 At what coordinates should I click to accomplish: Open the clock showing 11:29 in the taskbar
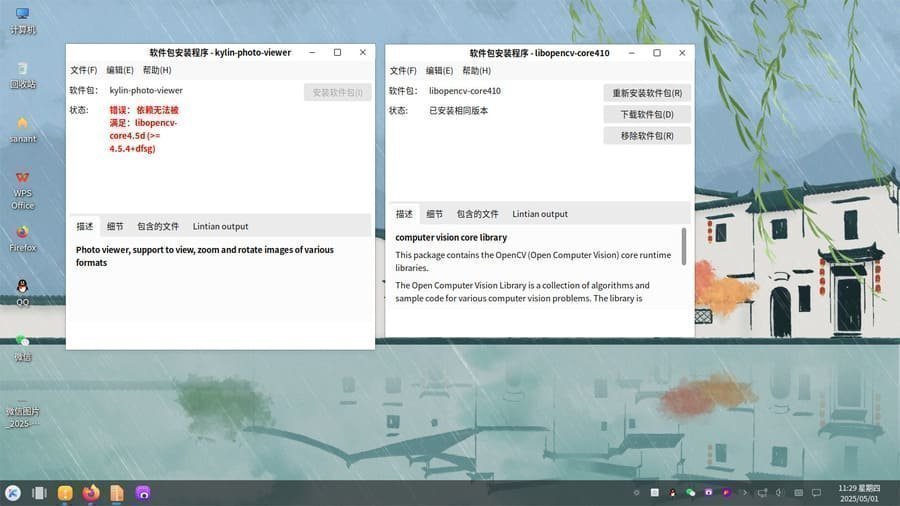[859, 493]
